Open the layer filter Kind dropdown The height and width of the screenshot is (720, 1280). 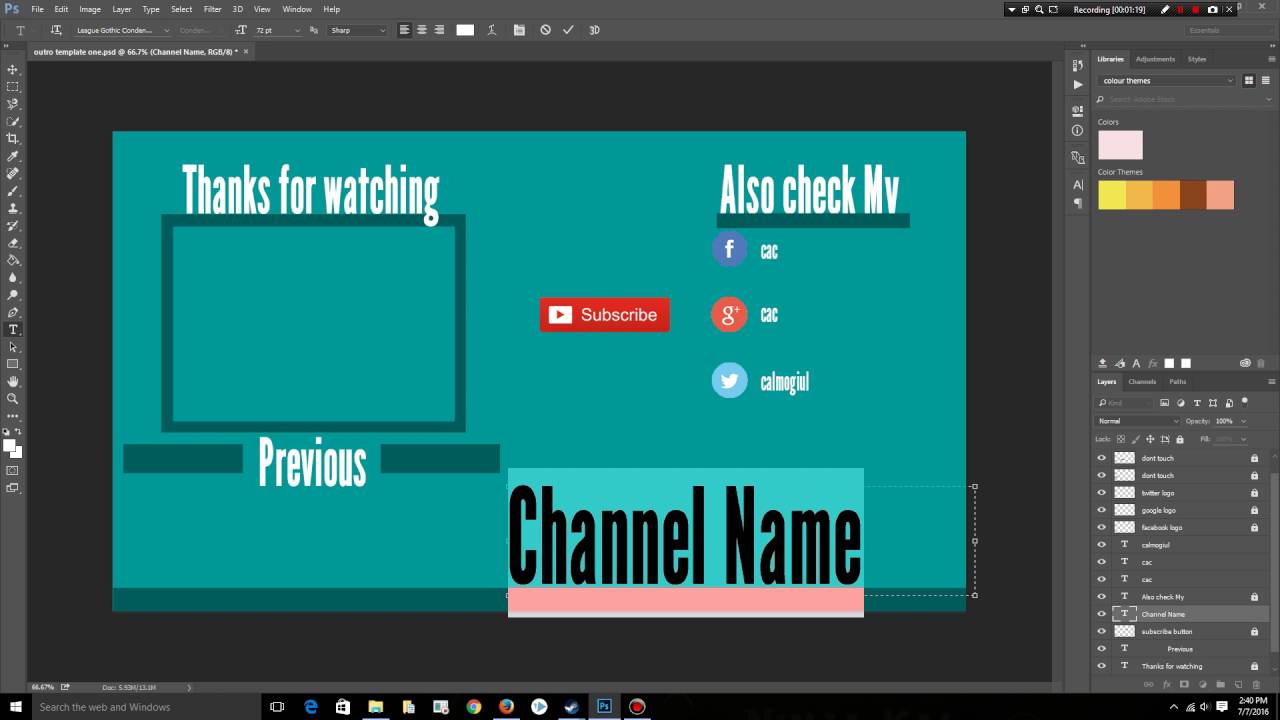(1126, 403)
